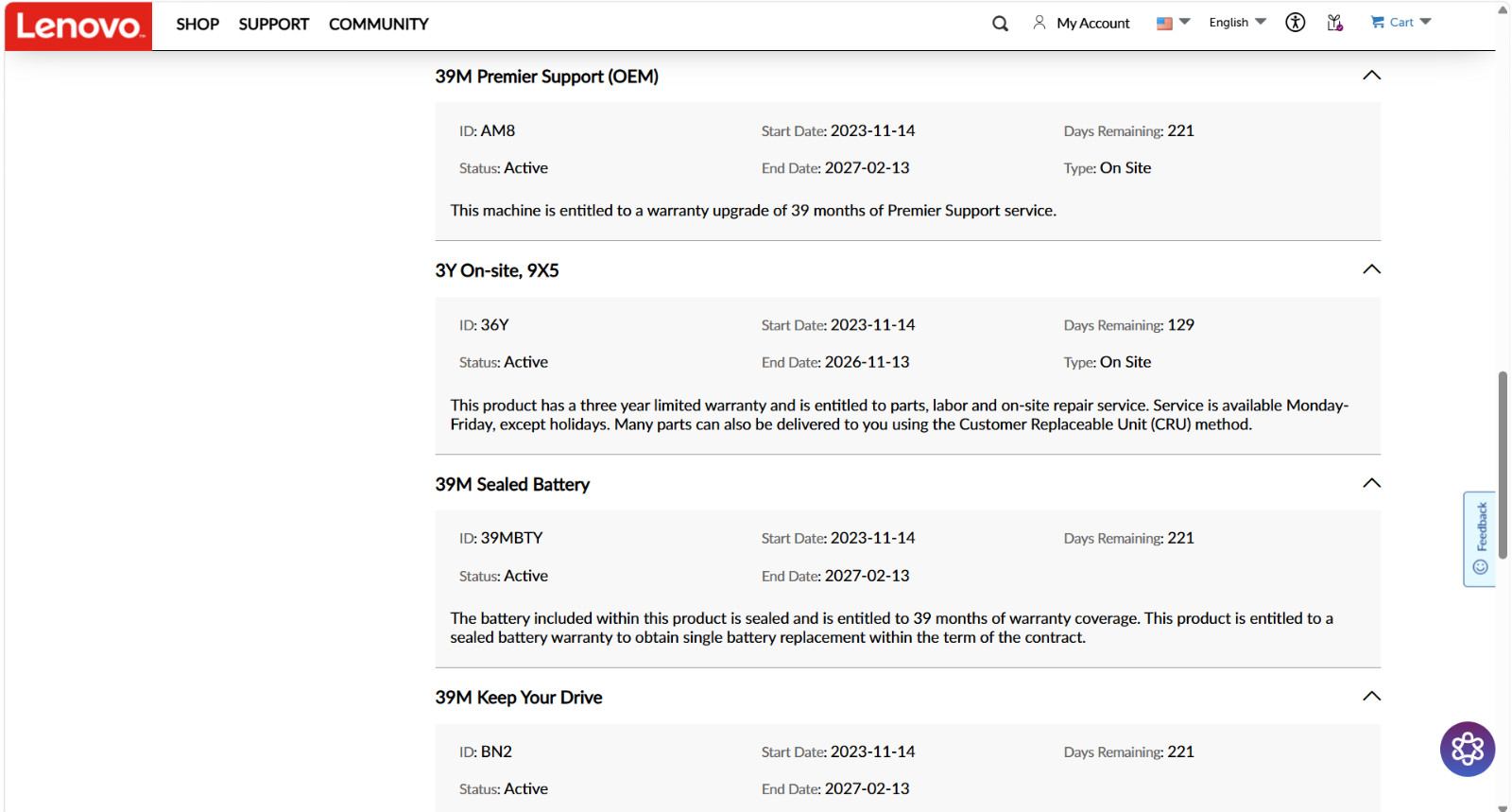This screenshot has height=812, width=1512.
Task: Click the scrollbar up arrow
Action: (x=1503, y=10)
